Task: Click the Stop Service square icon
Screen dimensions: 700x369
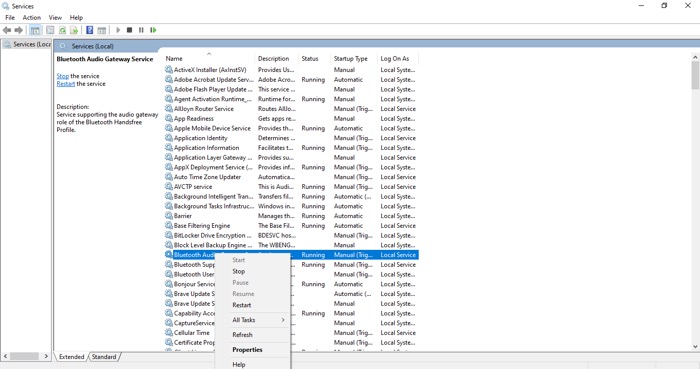Action: (x=129, y=30)
